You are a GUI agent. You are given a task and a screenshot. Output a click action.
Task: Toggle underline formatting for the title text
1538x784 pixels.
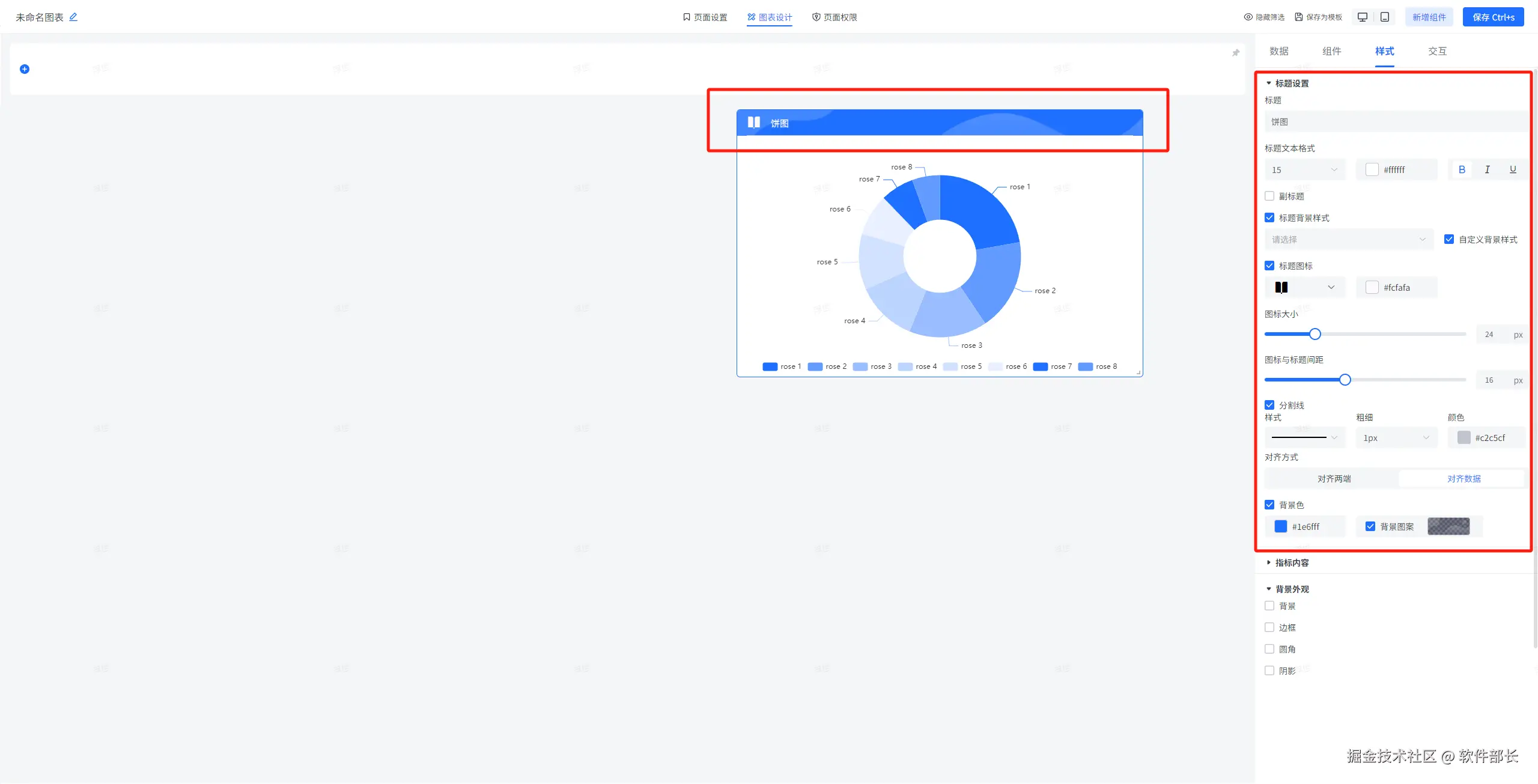[x=1513, y=170]
